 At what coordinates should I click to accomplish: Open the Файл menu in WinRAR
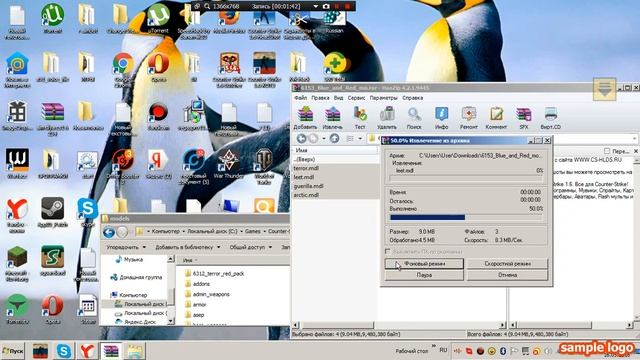(300, 98)
